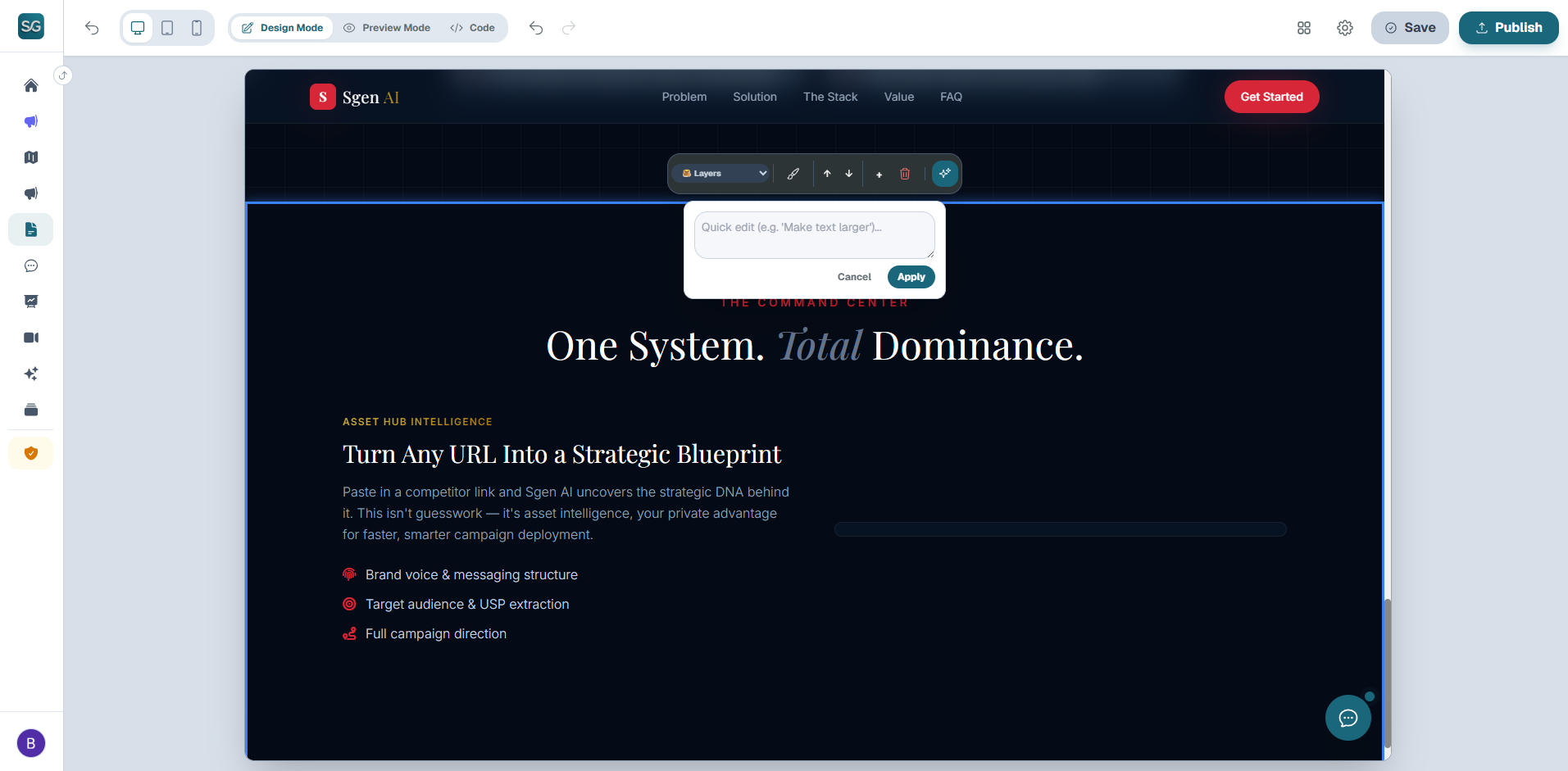Switch to mobile phone viewport
Screen dimensions: 1568x771
(197, 28)
